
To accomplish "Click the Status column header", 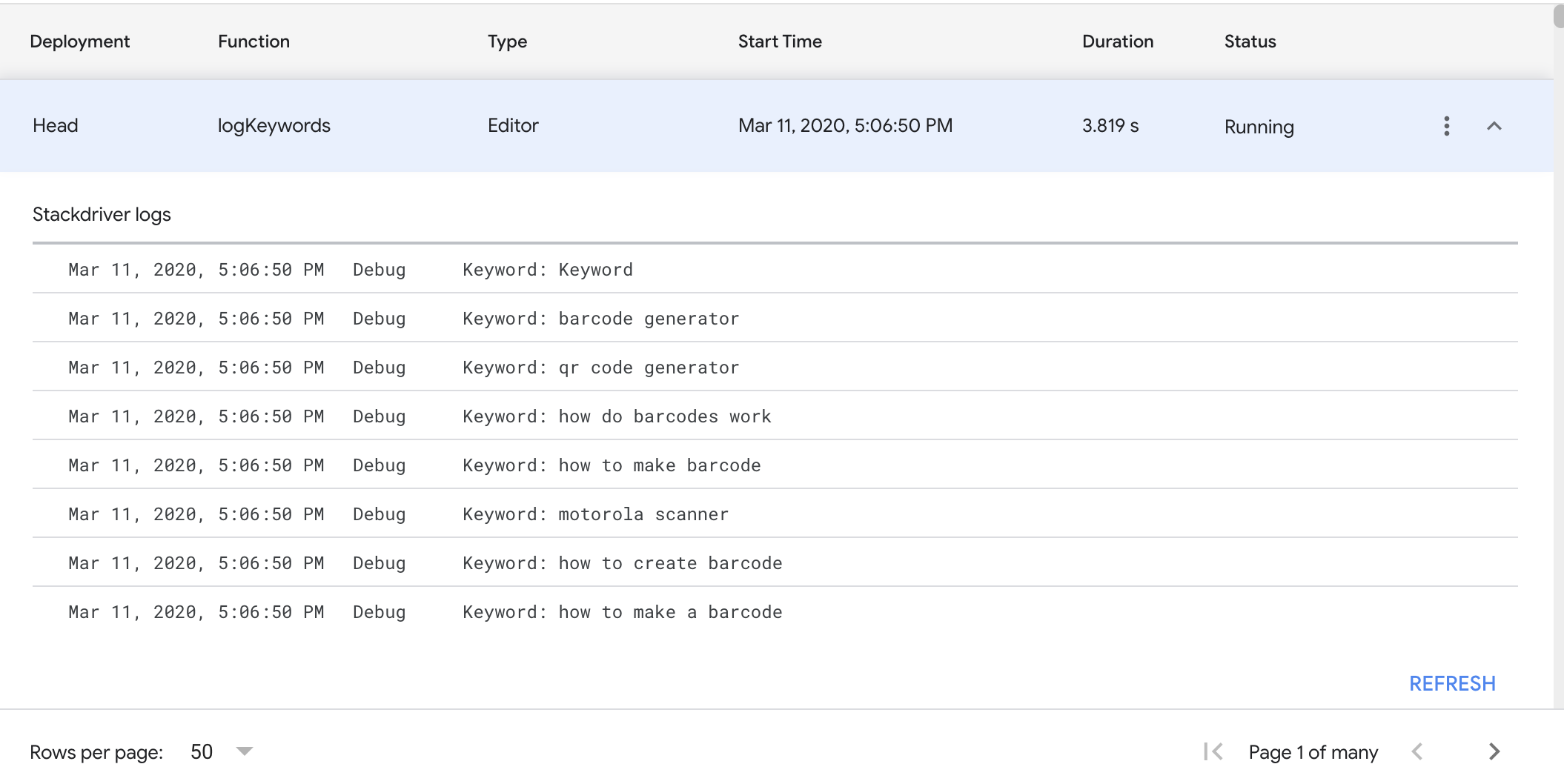I will [1250, 41].
